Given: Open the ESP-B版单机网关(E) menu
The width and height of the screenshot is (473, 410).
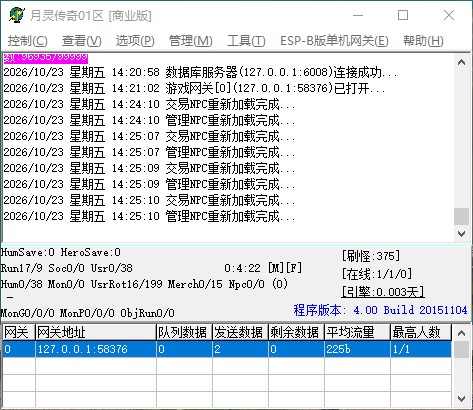Looking at the screenshot, I should (x=334, y=41).
